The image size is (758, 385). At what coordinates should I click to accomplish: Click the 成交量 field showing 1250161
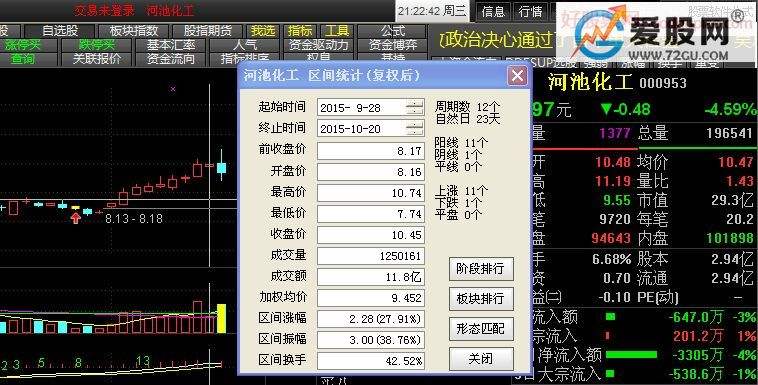click(371, 256)
